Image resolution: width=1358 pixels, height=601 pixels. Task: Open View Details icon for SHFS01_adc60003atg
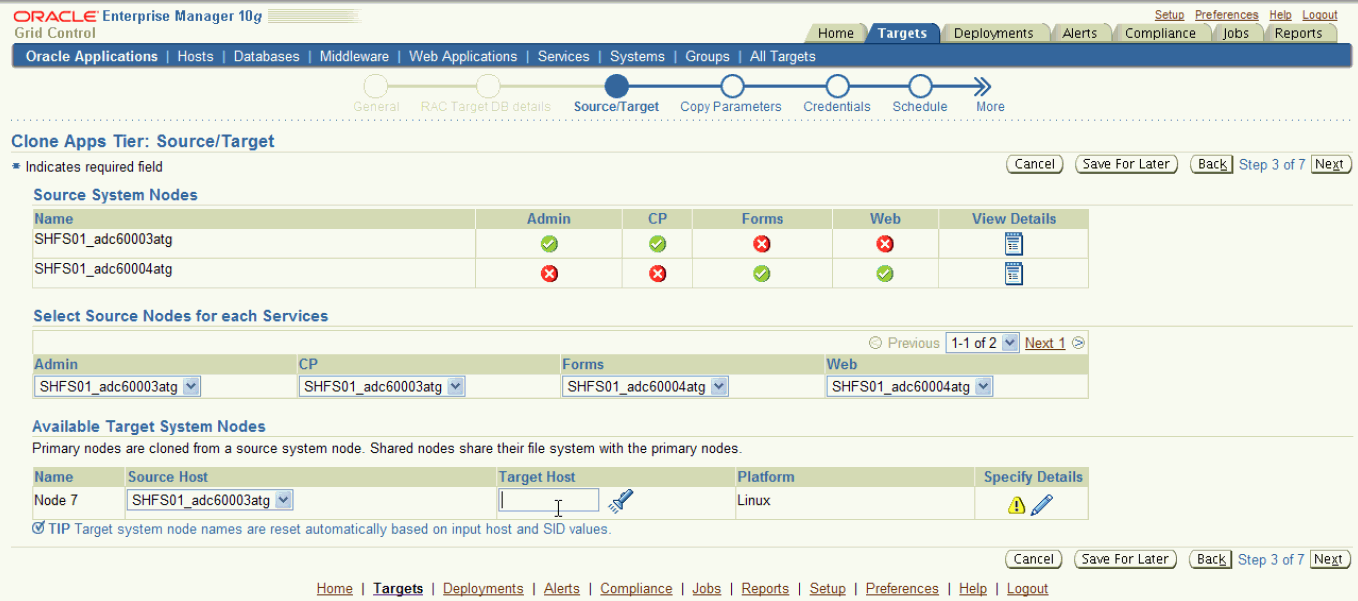[1014, 244]
